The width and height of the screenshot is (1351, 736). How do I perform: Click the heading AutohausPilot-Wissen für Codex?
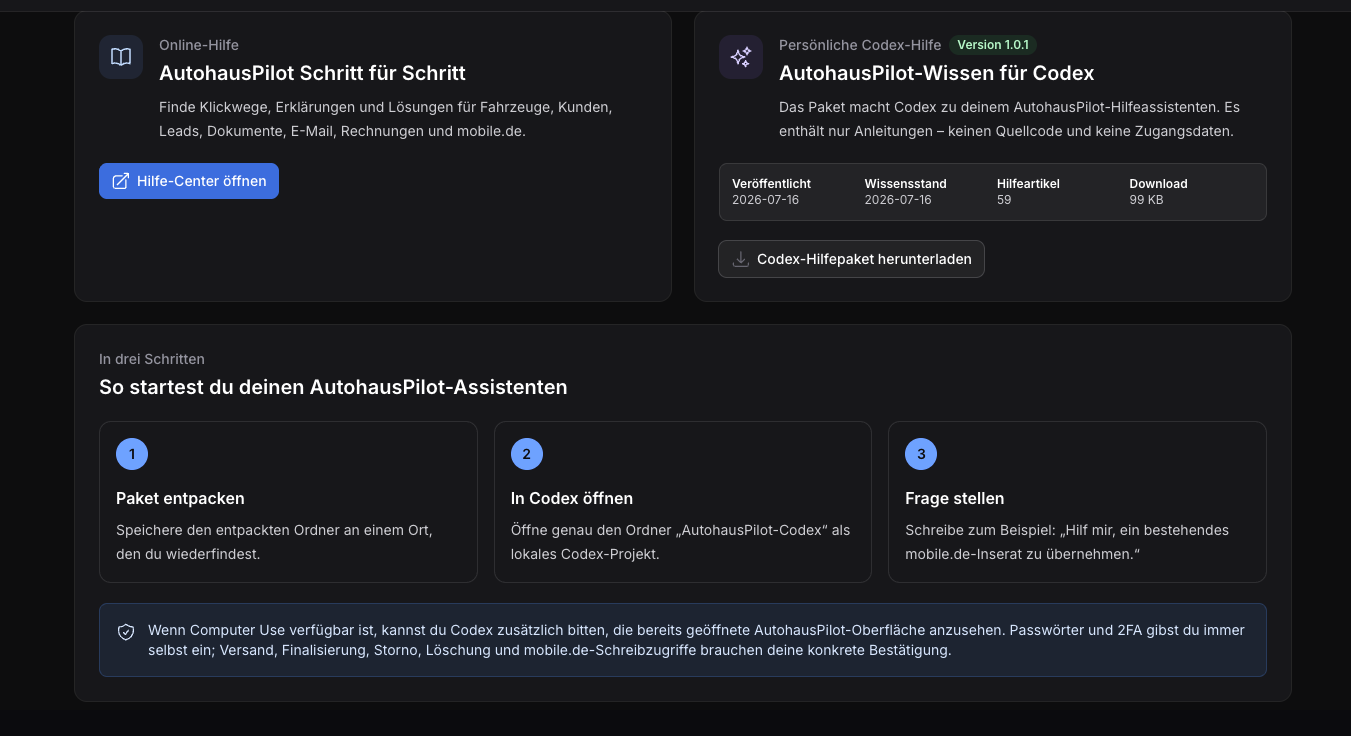[x=937, y=73]
